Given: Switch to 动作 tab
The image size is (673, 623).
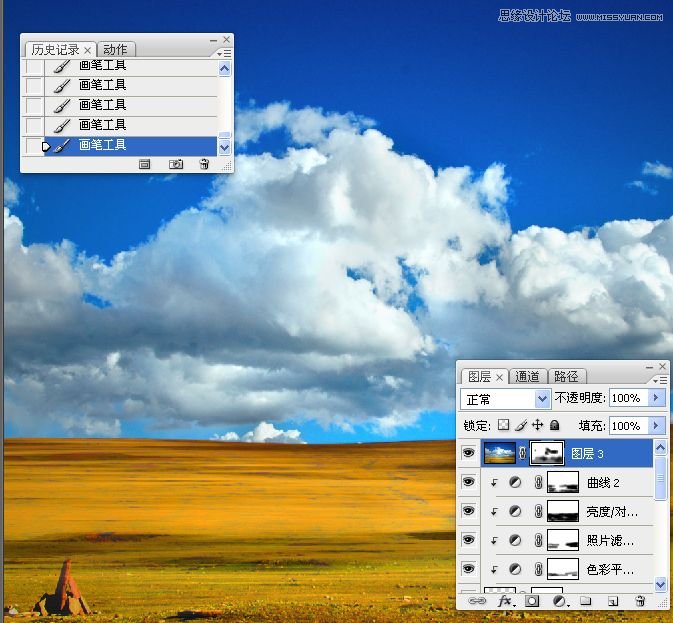Looking at the screenshot, I should pyautogui.click(x=115, y=50).
